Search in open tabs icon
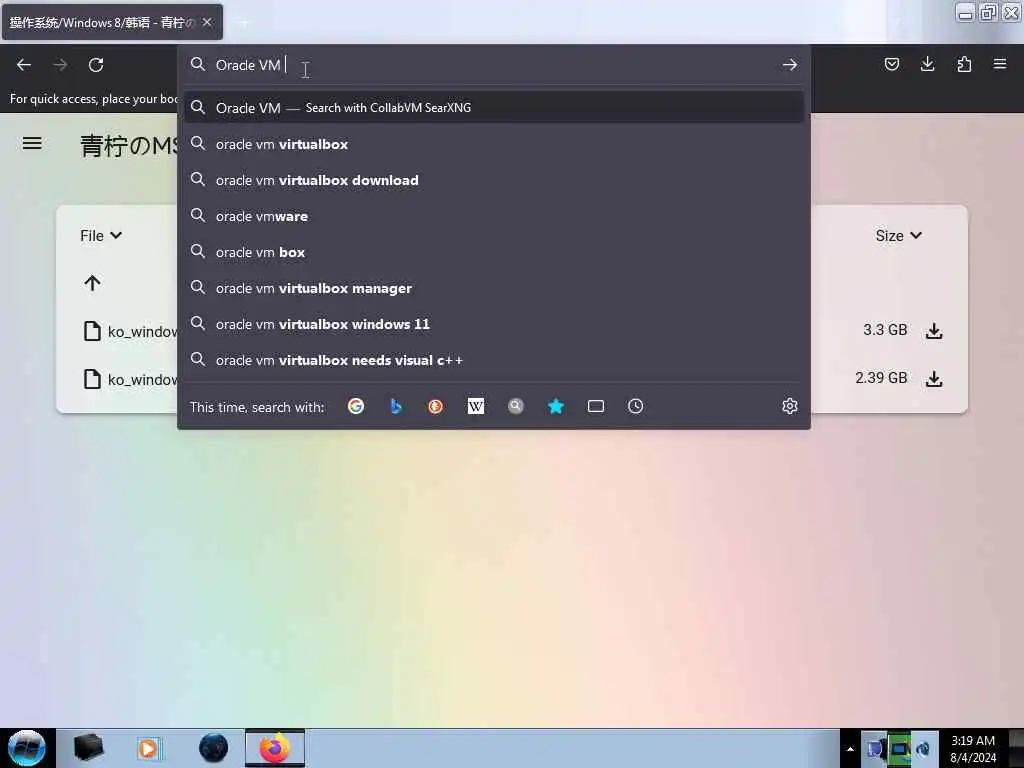The width and height of the screenshot is (1024, 768). click(x=596, y=406)
